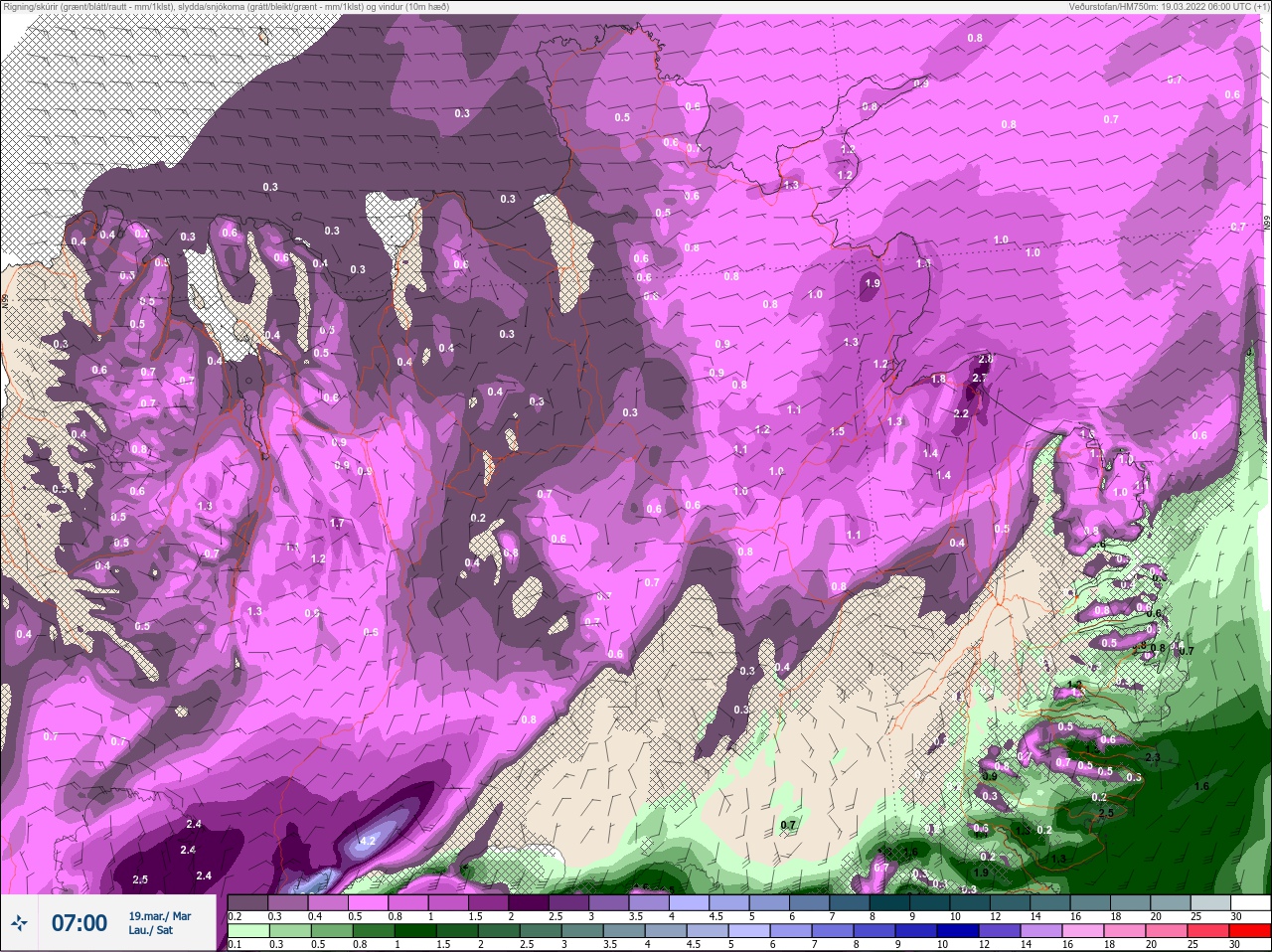1272x952 pixels.
Task: Pick the lower legend swatch between 10 and 12
Action: pos(958,931)
